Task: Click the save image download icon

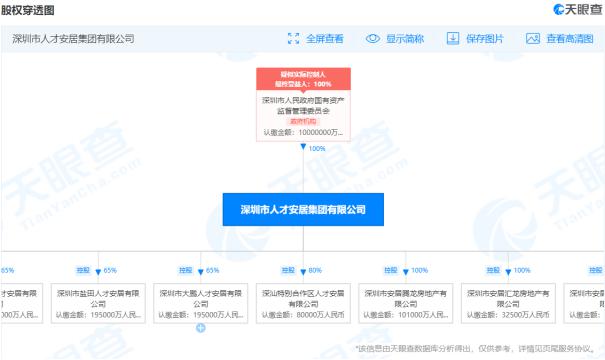Action: (453, 39)
